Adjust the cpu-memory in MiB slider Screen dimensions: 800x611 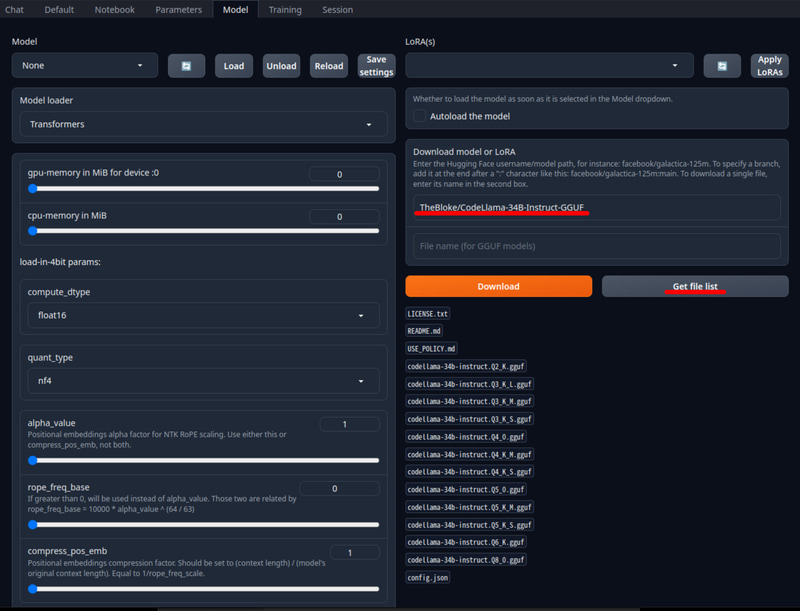tap(204, 231)
